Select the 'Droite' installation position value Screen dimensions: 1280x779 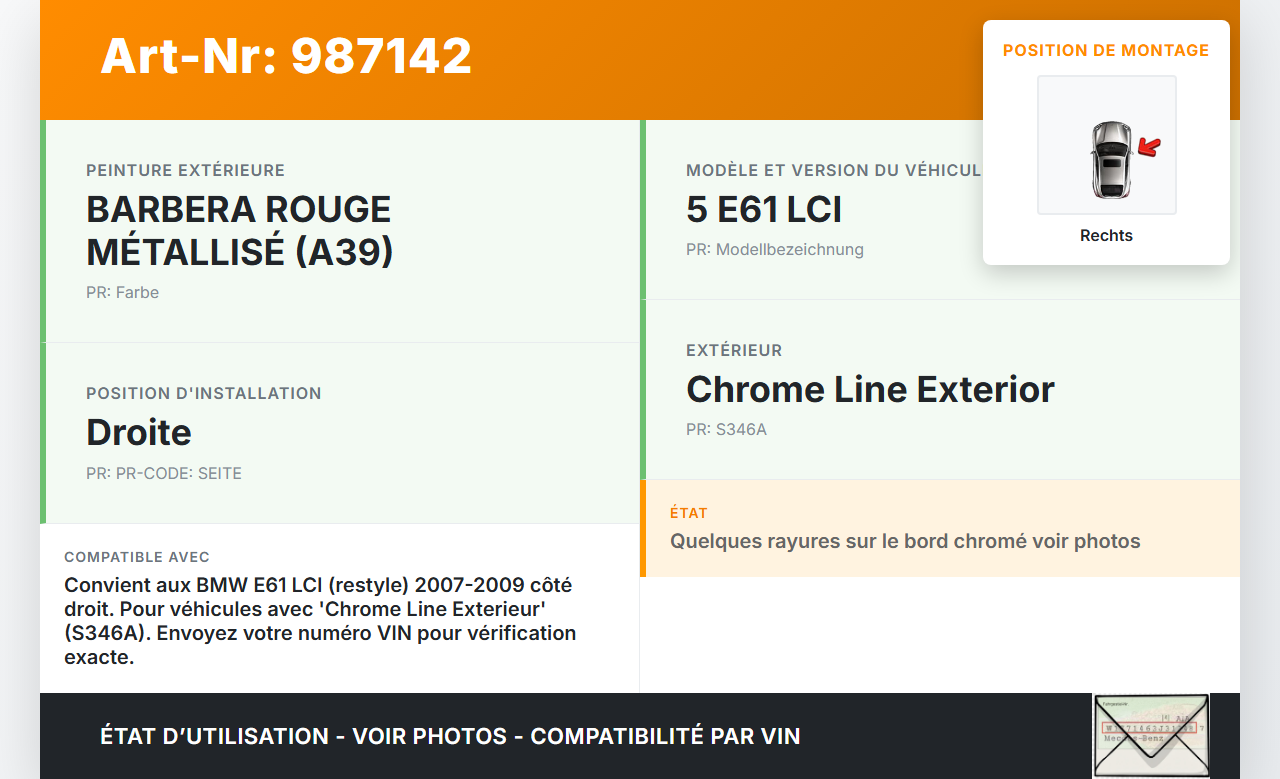click(139, 432)
